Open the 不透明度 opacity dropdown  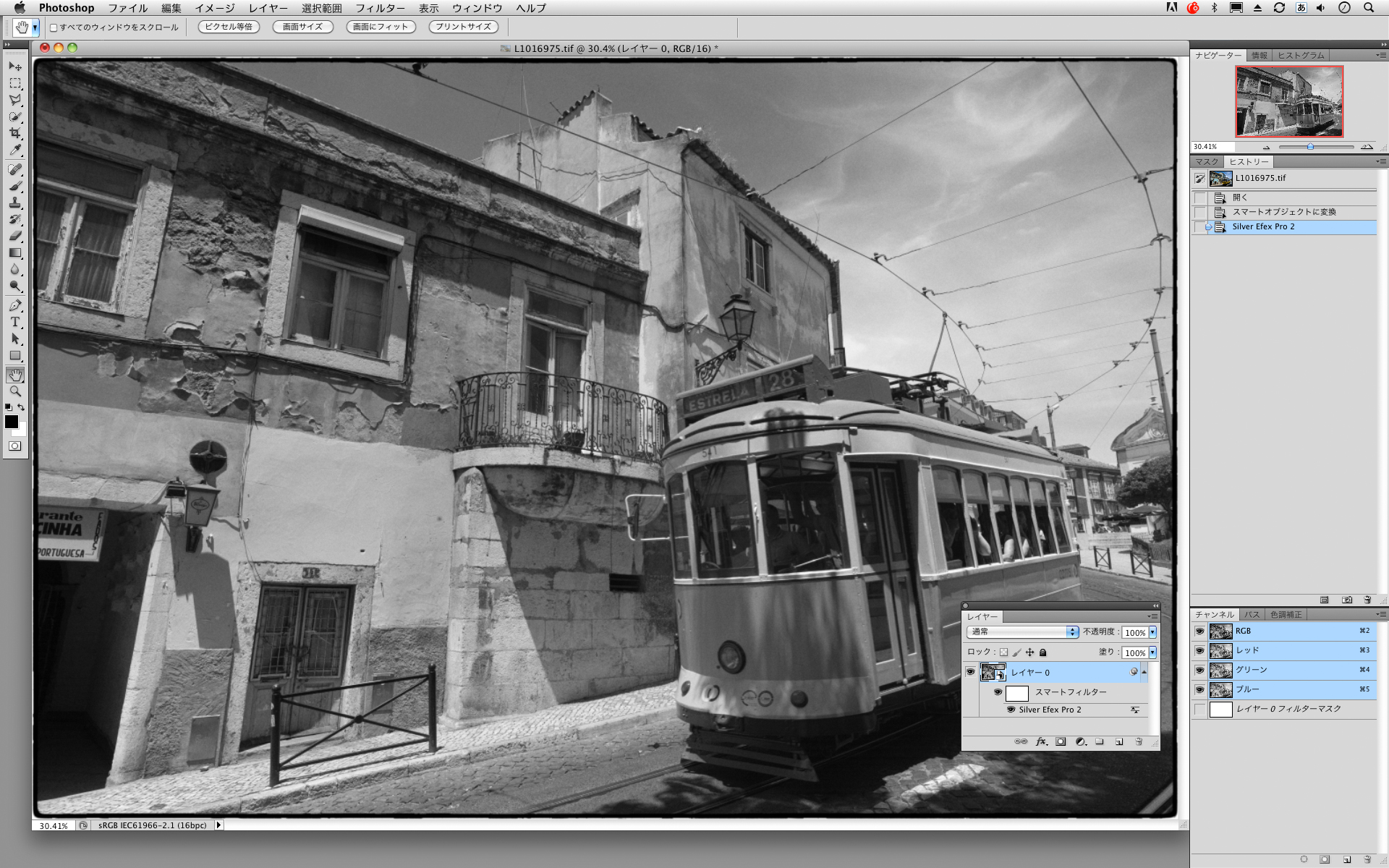click(1153, 632)
